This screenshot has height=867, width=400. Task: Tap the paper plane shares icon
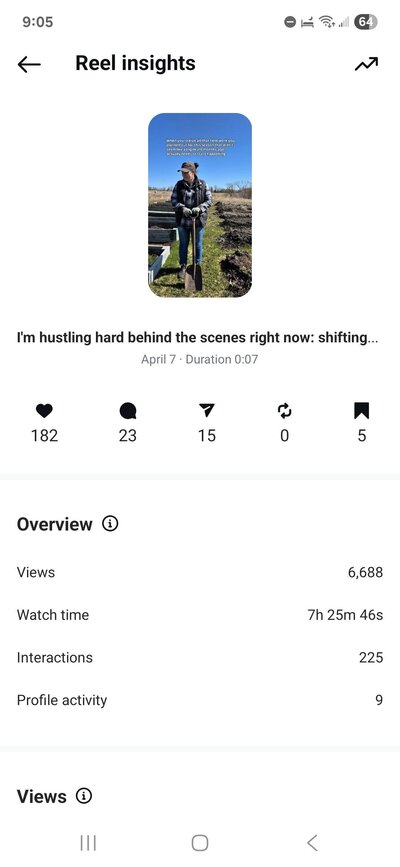point(206,410)
